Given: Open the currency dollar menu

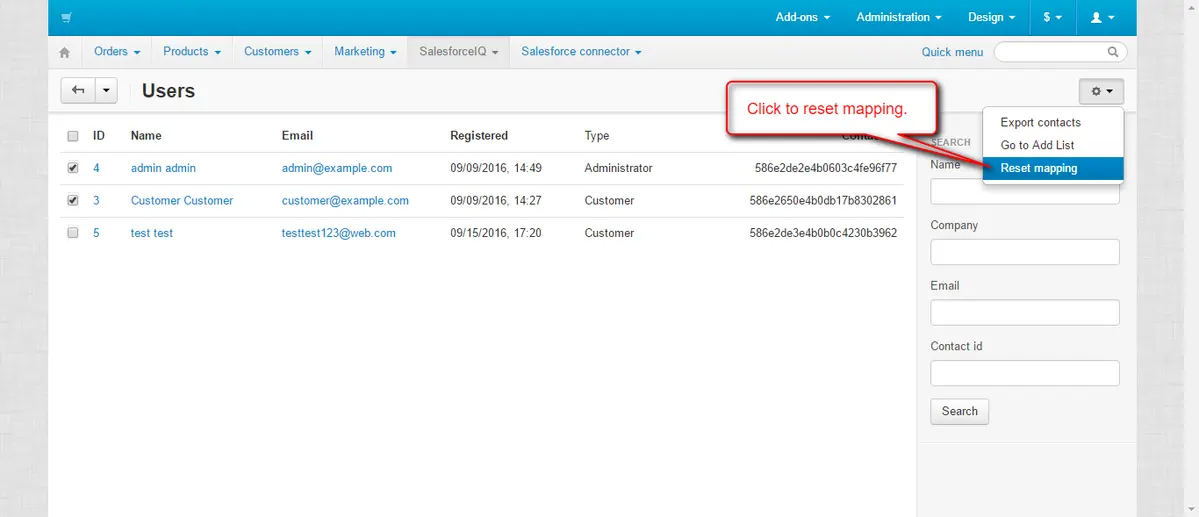Looking at the screenshot, I should pyautogui.click(x=1052, y=18).
